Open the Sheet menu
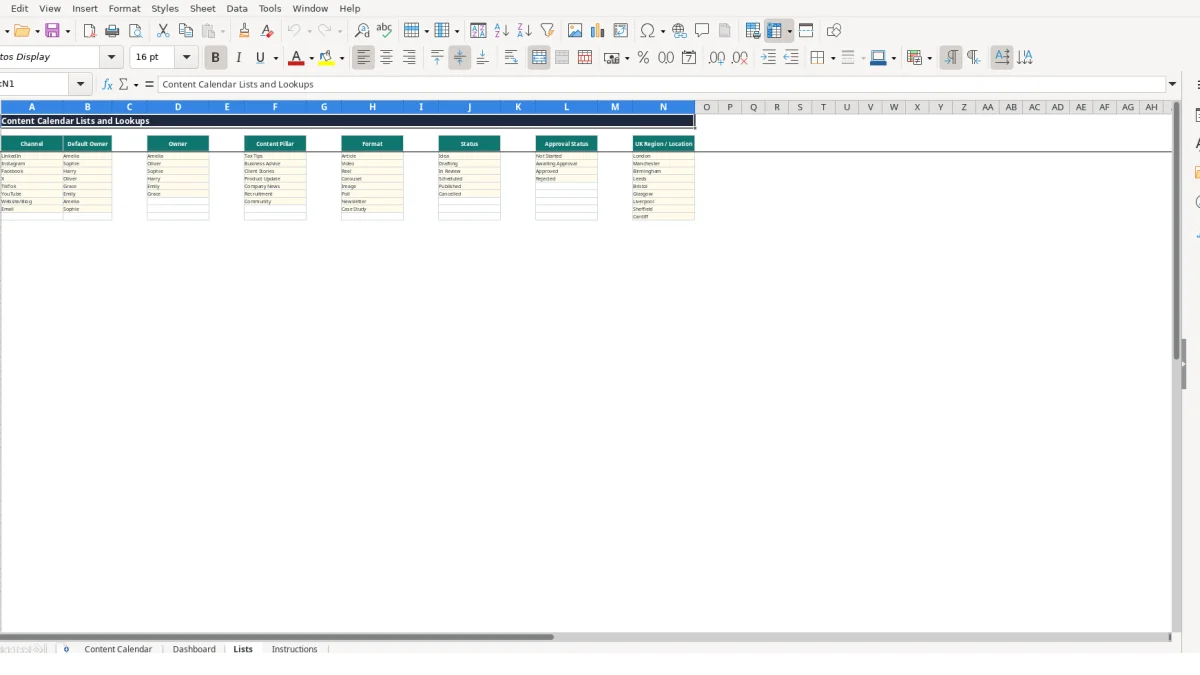The height and width of the screenshot is (675, 1200). pos(203,8)
